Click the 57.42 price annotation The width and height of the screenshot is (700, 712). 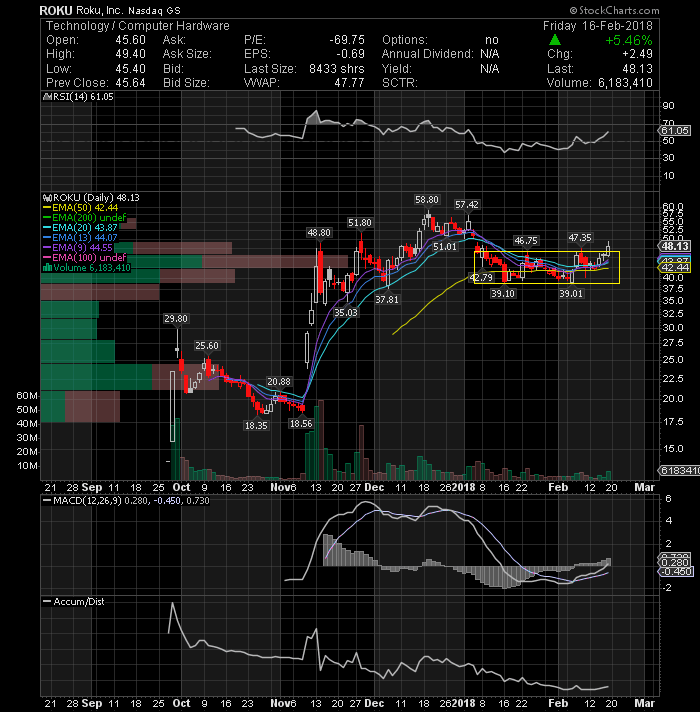(x=467, y=205)
